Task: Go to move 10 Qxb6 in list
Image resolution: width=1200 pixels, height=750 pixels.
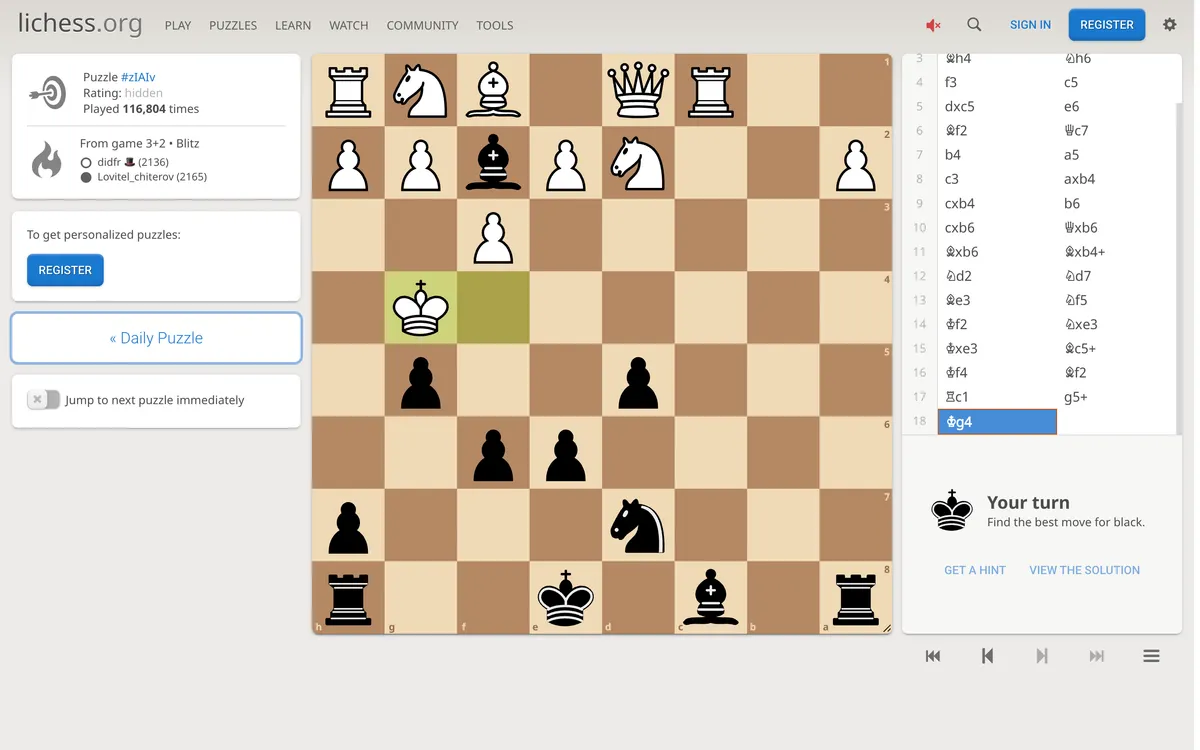Action: click(1116, 228)
